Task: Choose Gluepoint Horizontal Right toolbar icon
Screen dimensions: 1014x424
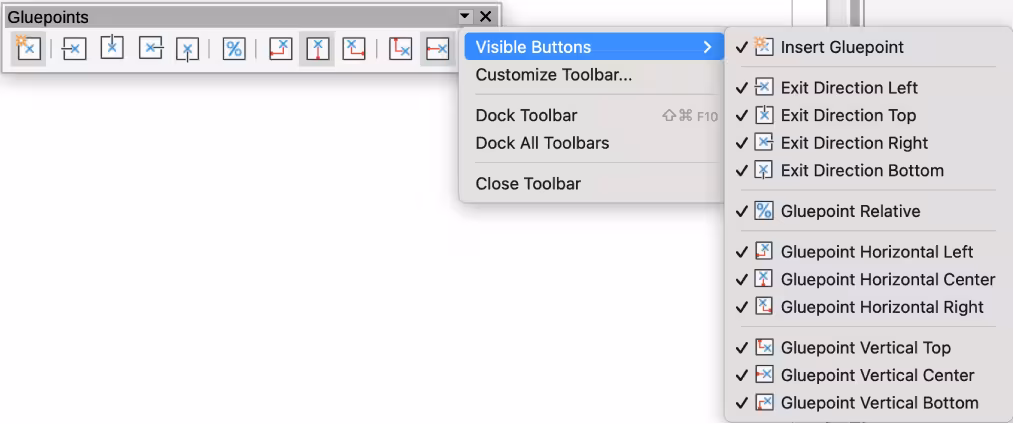Action: 354,48
